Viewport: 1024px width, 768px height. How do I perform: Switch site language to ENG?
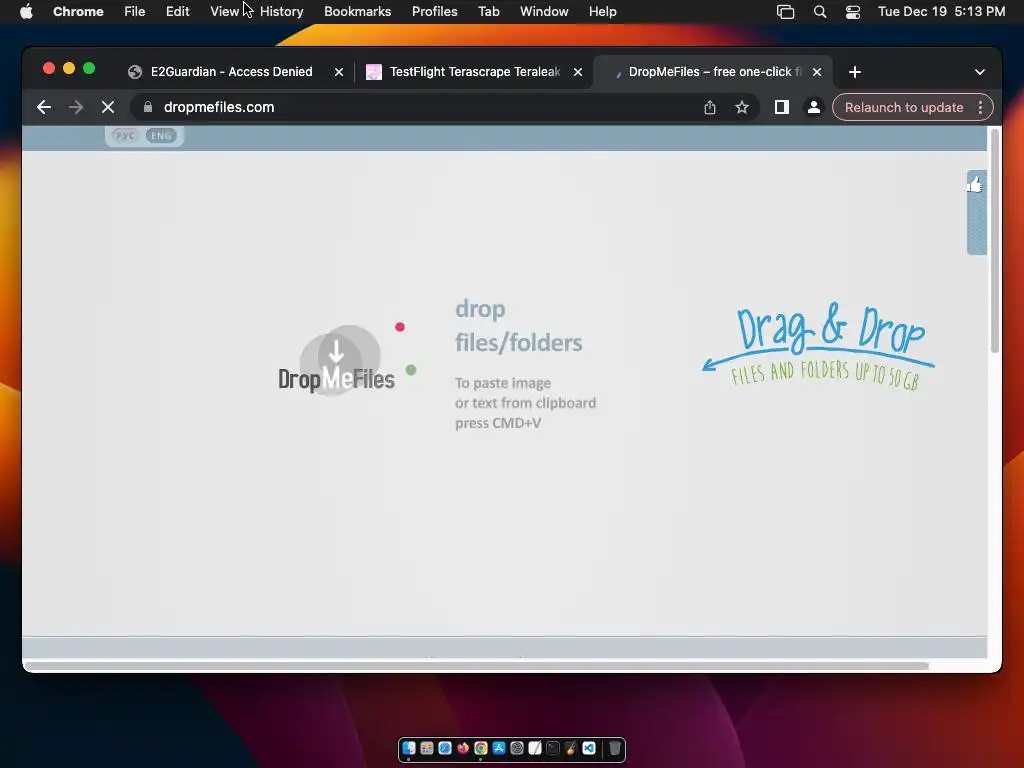click(161, 136)
